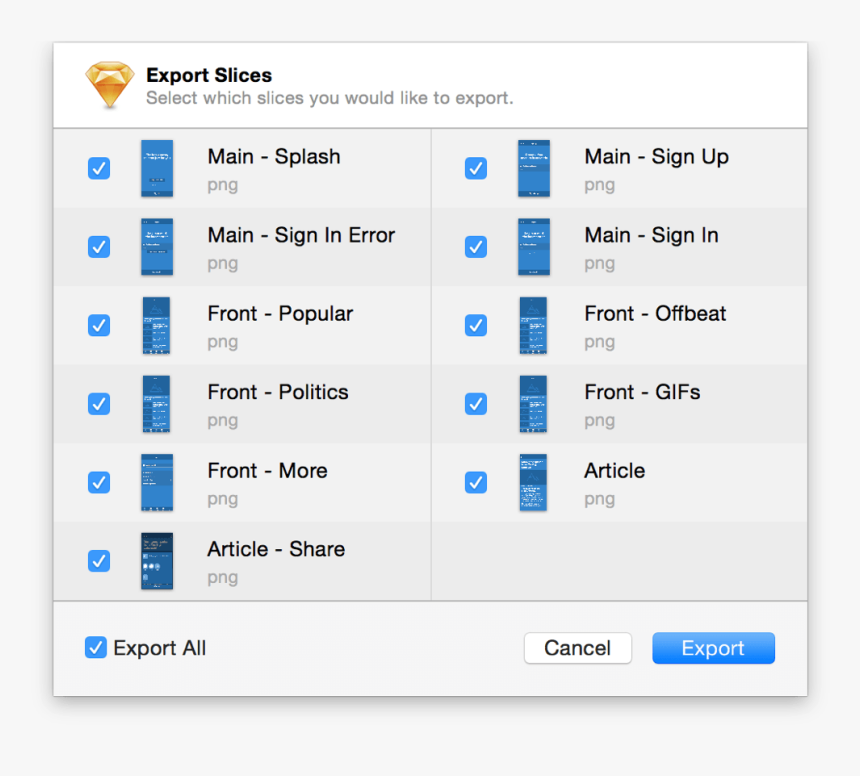Click the Article - Share thumbnail
The height and width of the screenshot is (776, 860).
tap(157, 561)
